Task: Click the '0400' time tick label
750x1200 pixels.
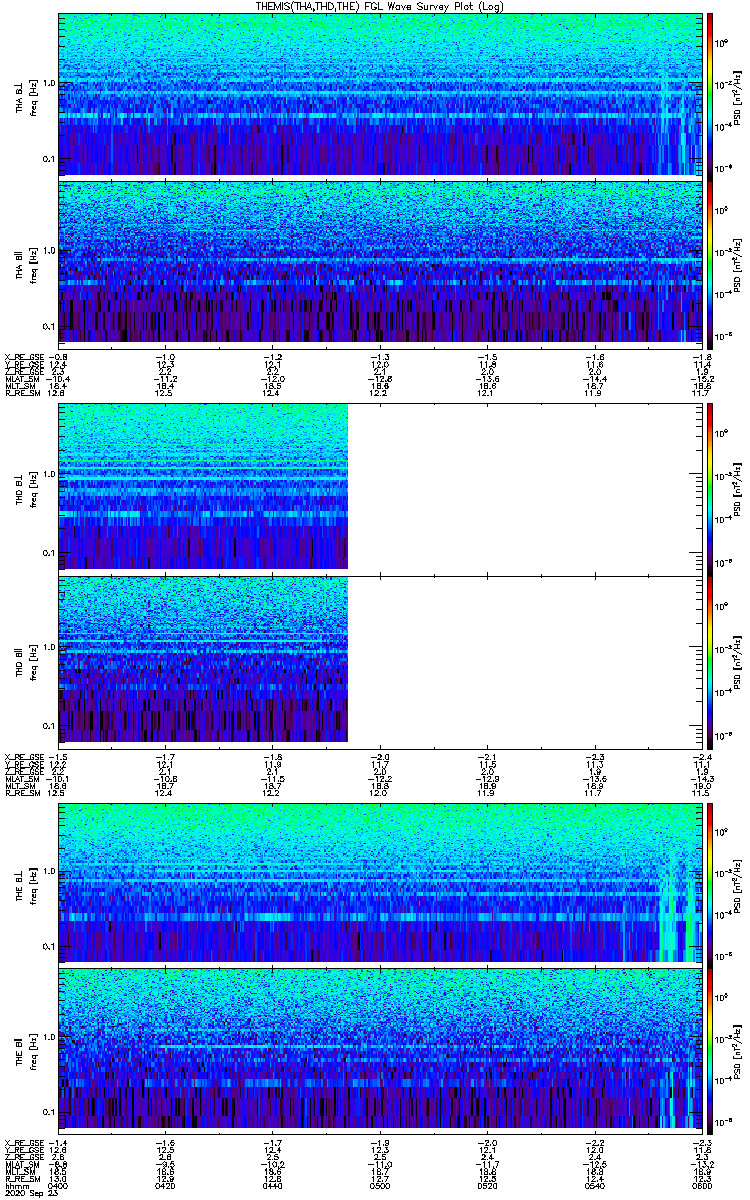Action: pyautogui.click(x=60, y=1185)
